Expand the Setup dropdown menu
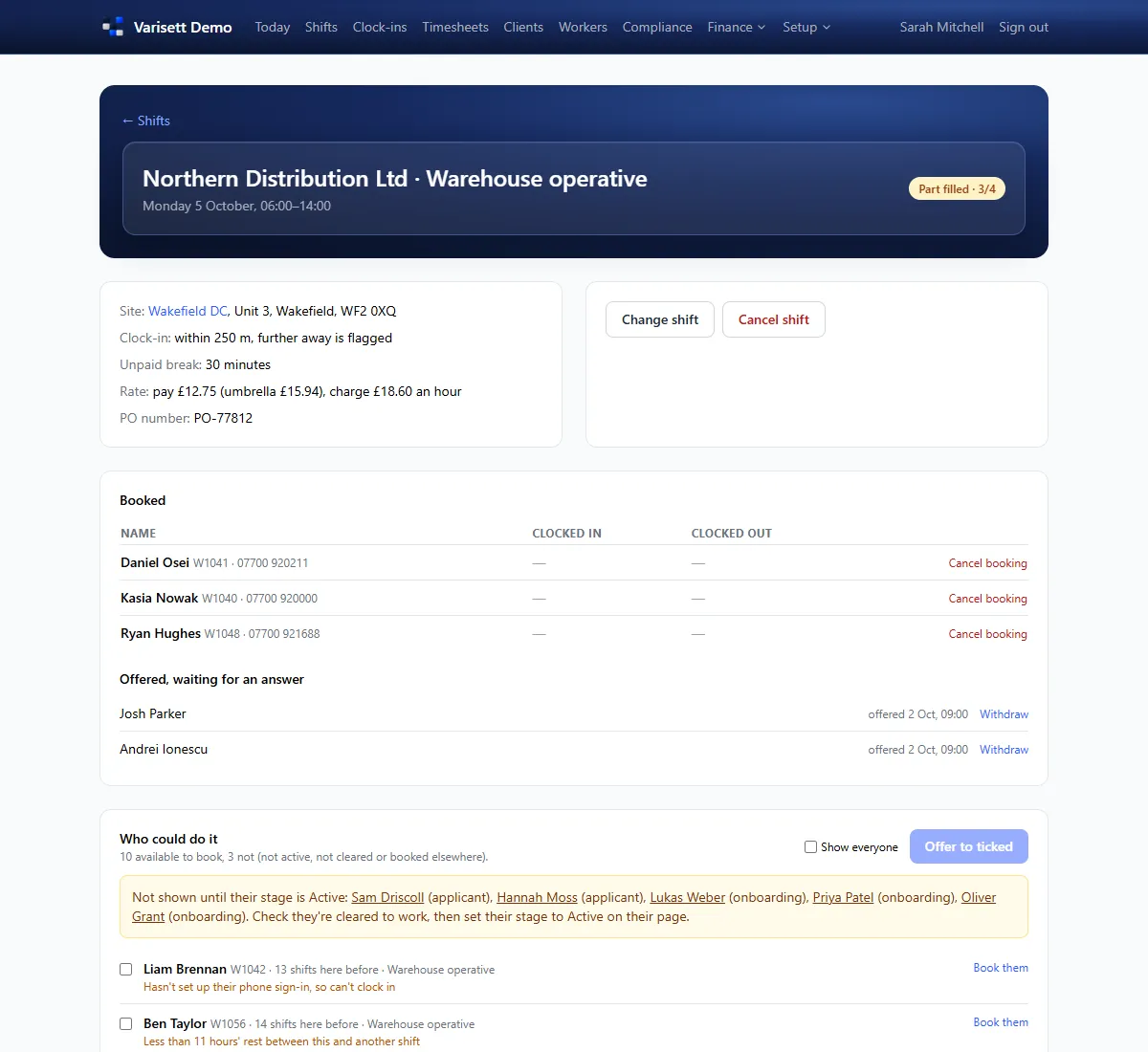Image resolution: width=1148 pixels, height=1052 pixels. coord(806,27)
